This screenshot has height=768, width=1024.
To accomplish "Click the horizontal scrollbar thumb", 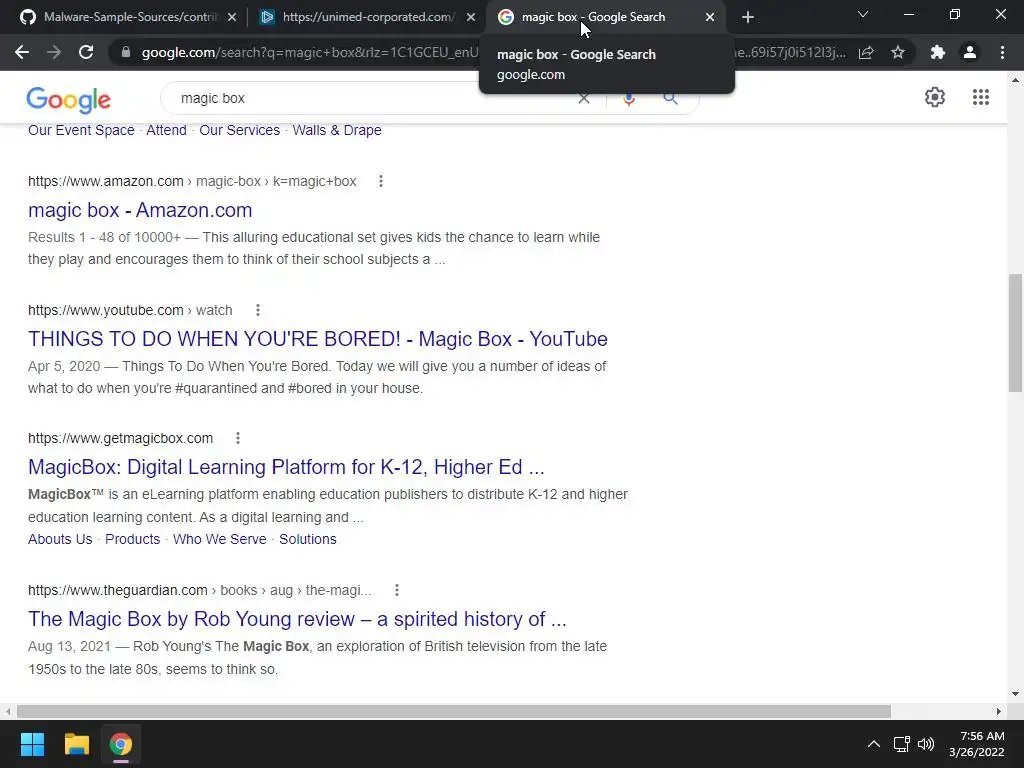I will (454, 711).
